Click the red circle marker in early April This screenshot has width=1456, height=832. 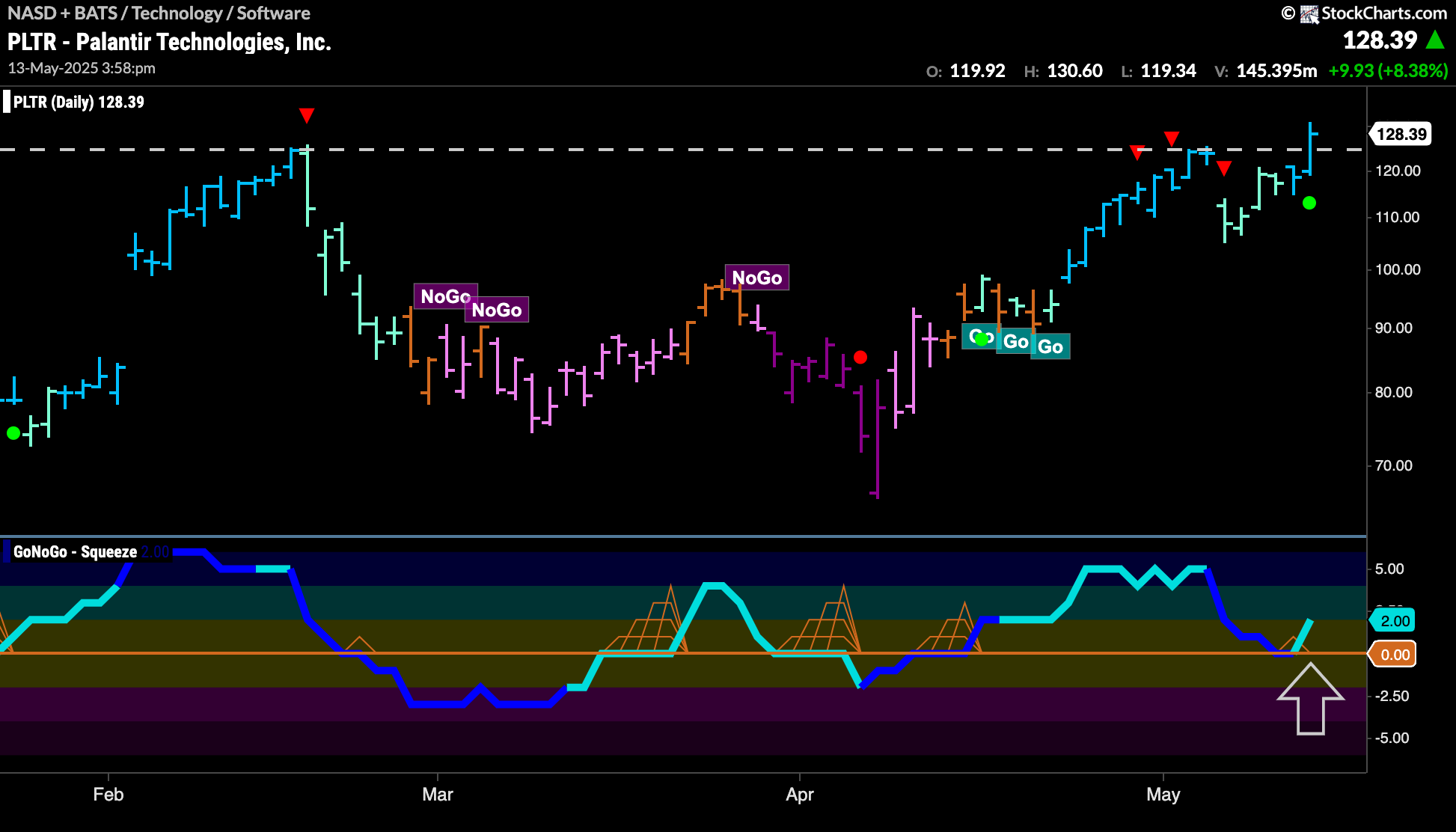coord(860,357)
